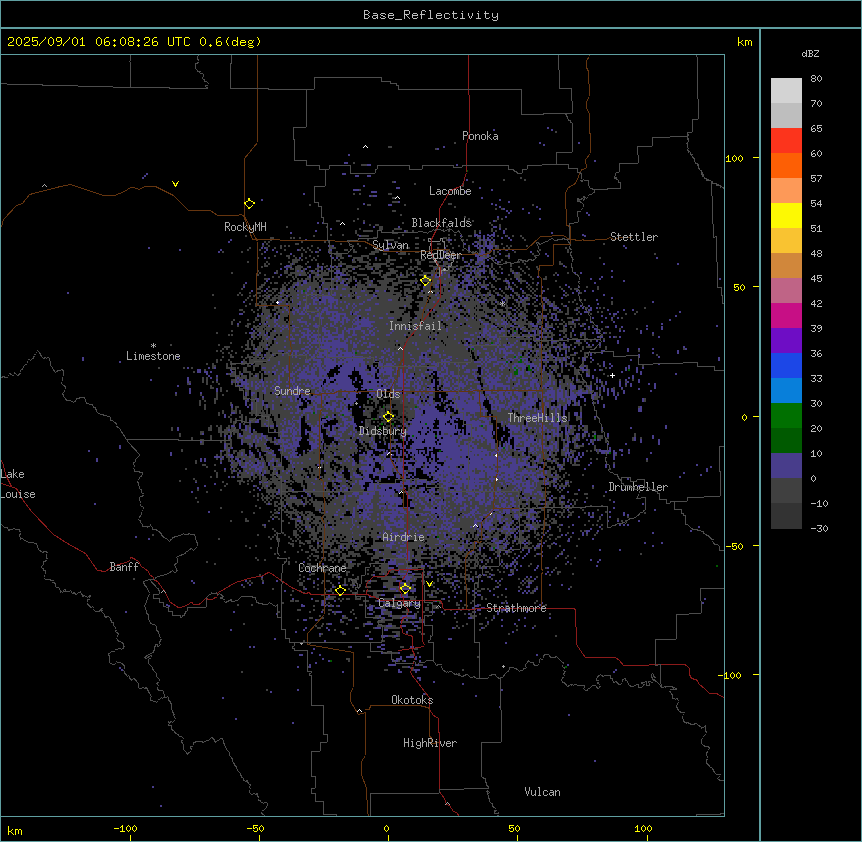The height and width of the screenshot is (842, 862).
Task: Select the Drumheller label
Action: [x=638, y=487]
